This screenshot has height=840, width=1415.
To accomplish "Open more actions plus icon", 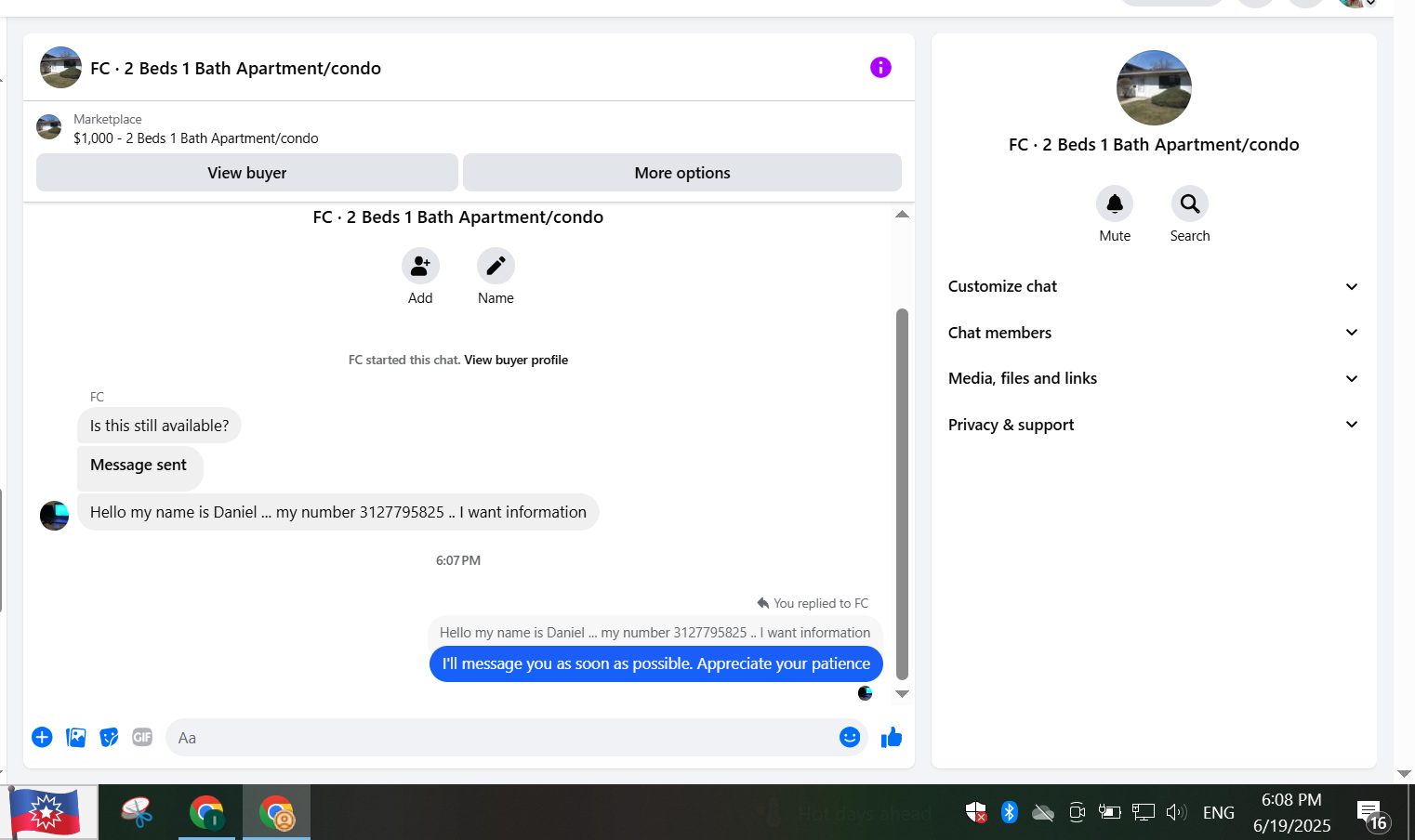I will [42, 737].
